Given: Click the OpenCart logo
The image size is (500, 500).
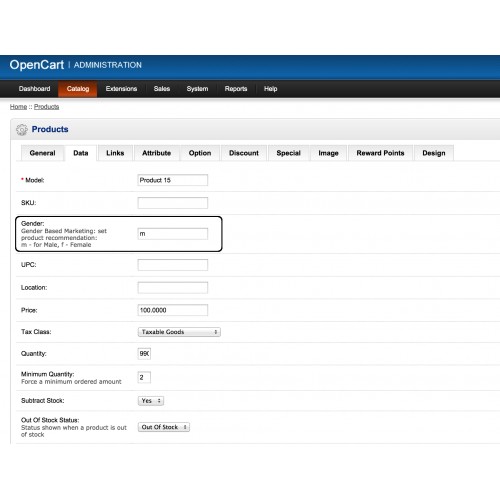Looking at the screenshot, I should point(37,65).
